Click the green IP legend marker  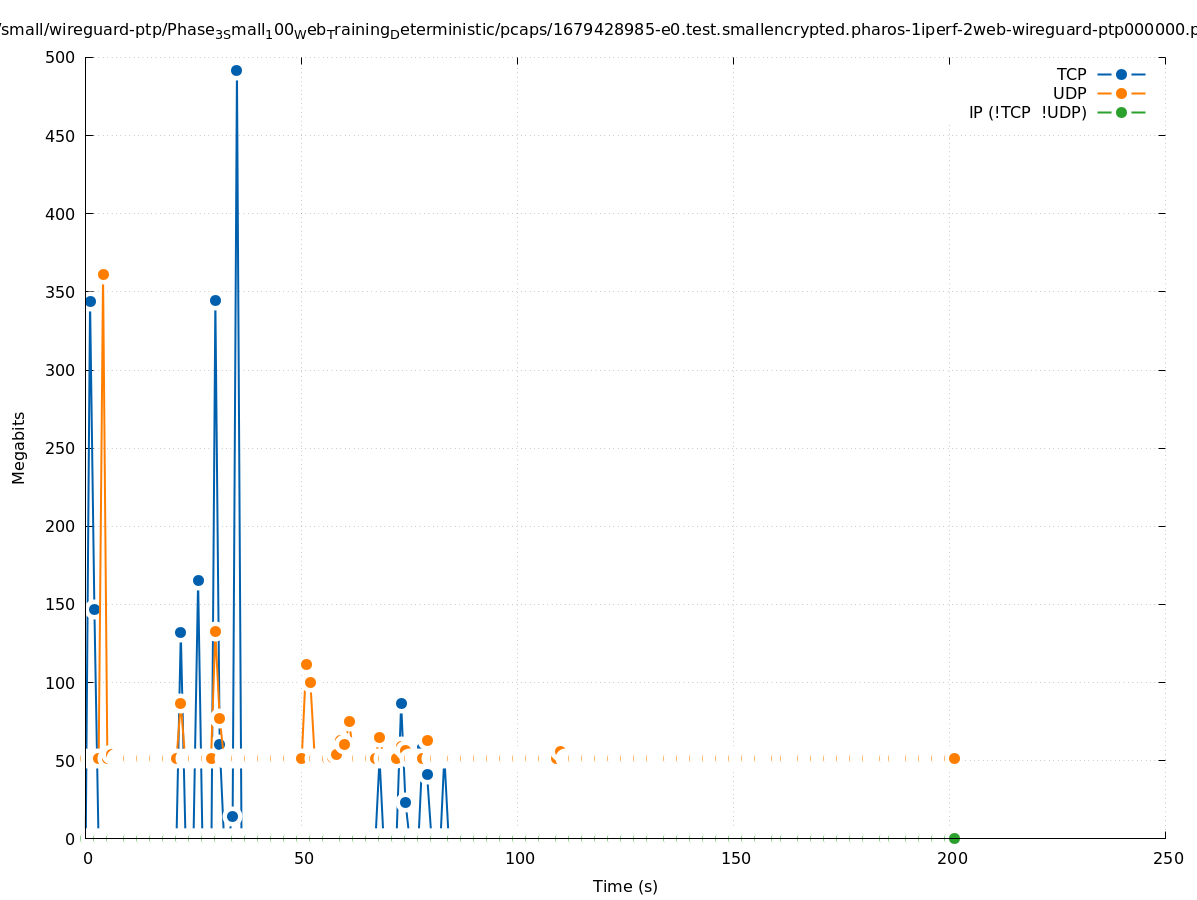[1121, 112]
